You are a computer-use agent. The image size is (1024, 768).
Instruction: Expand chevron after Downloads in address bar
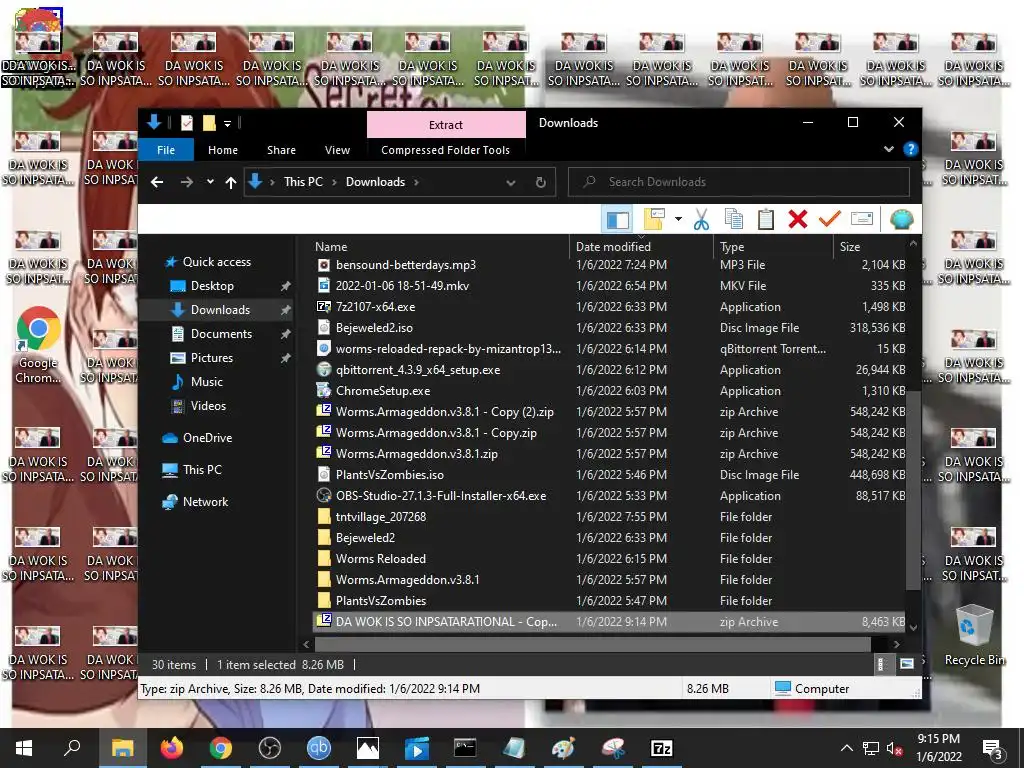click(416, 182)
